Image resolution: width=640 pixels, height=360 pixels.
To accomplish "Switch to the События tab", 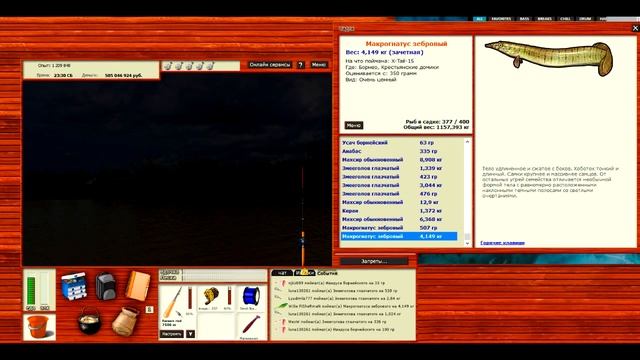I will tap(327, 273).
